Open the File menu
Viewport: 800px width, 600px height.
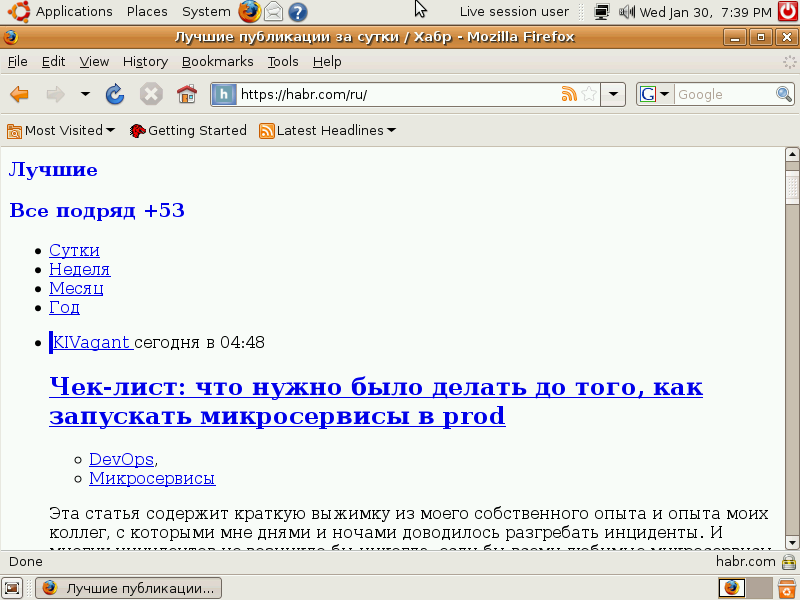(18, 62)
